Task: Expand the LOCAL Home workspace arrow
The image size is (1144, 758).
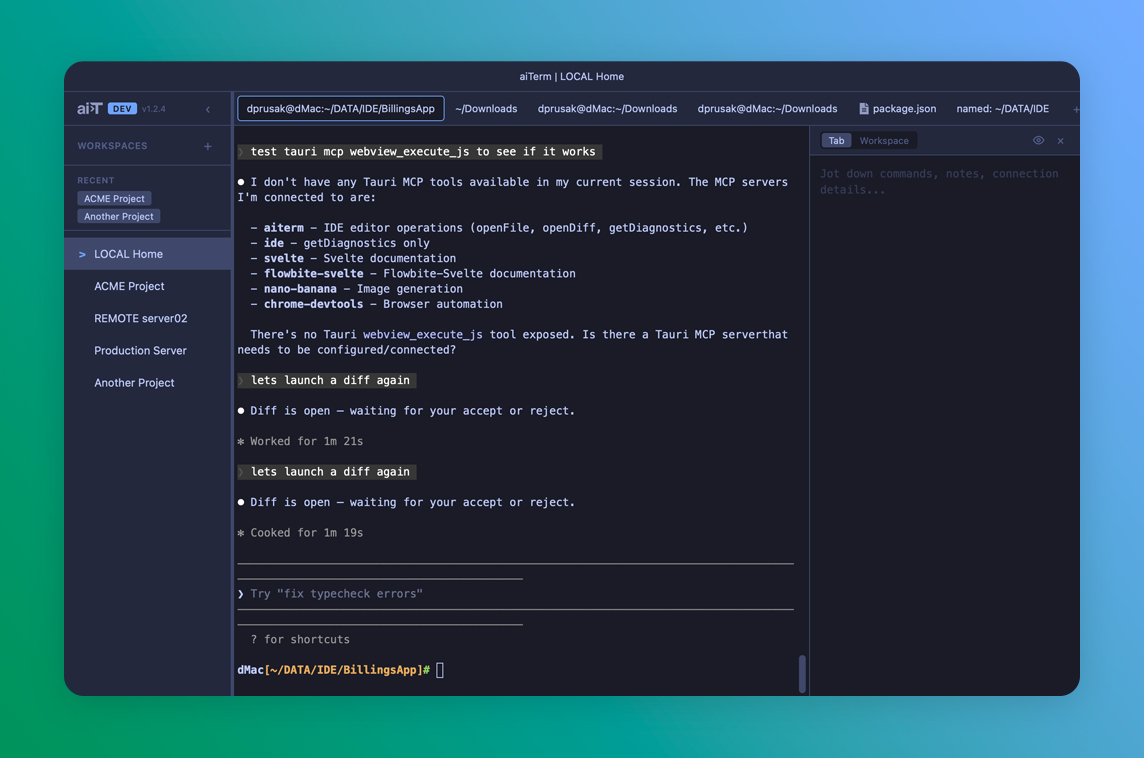Action: pyautogui.click(x=82, y=255)
